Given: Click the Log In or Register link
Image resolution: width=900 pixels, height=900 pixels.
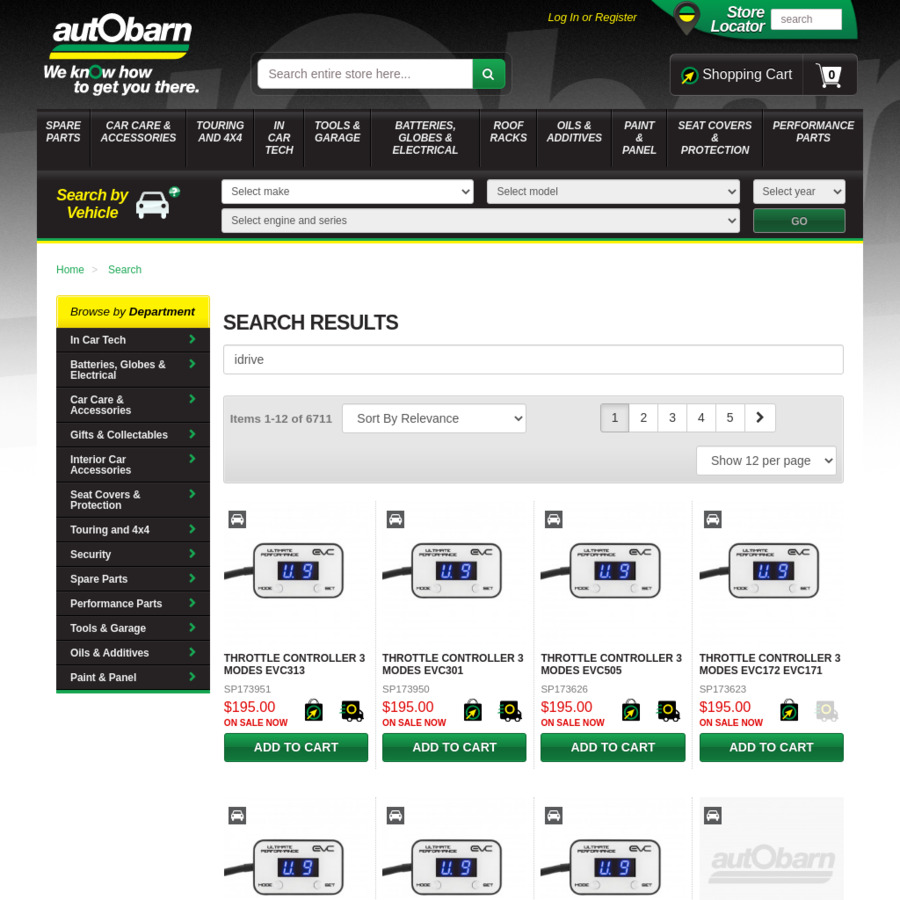Looking at the screenshot, I should pos(592,17).
